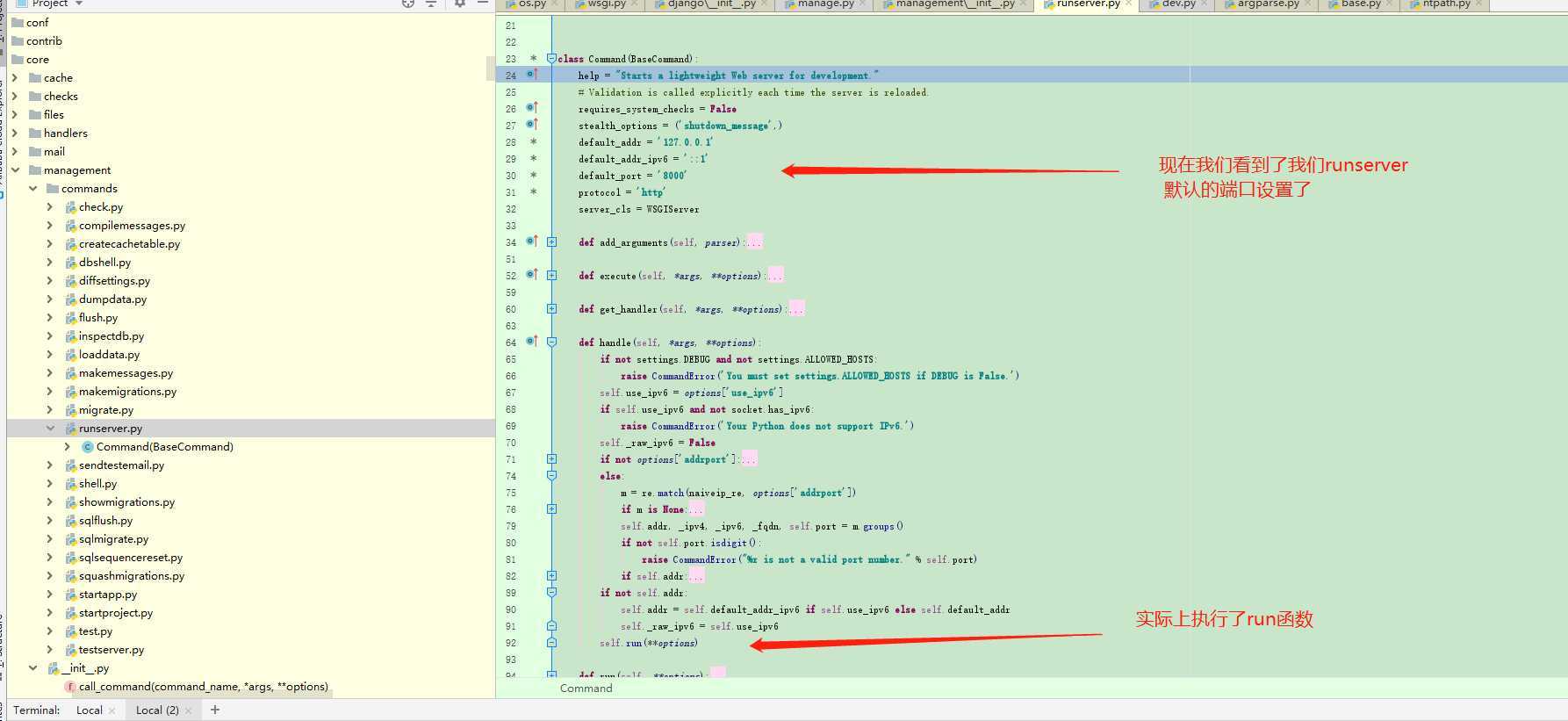The image size is (1568, 721).
Task: Select the migrate.py file
Action: 106,410
